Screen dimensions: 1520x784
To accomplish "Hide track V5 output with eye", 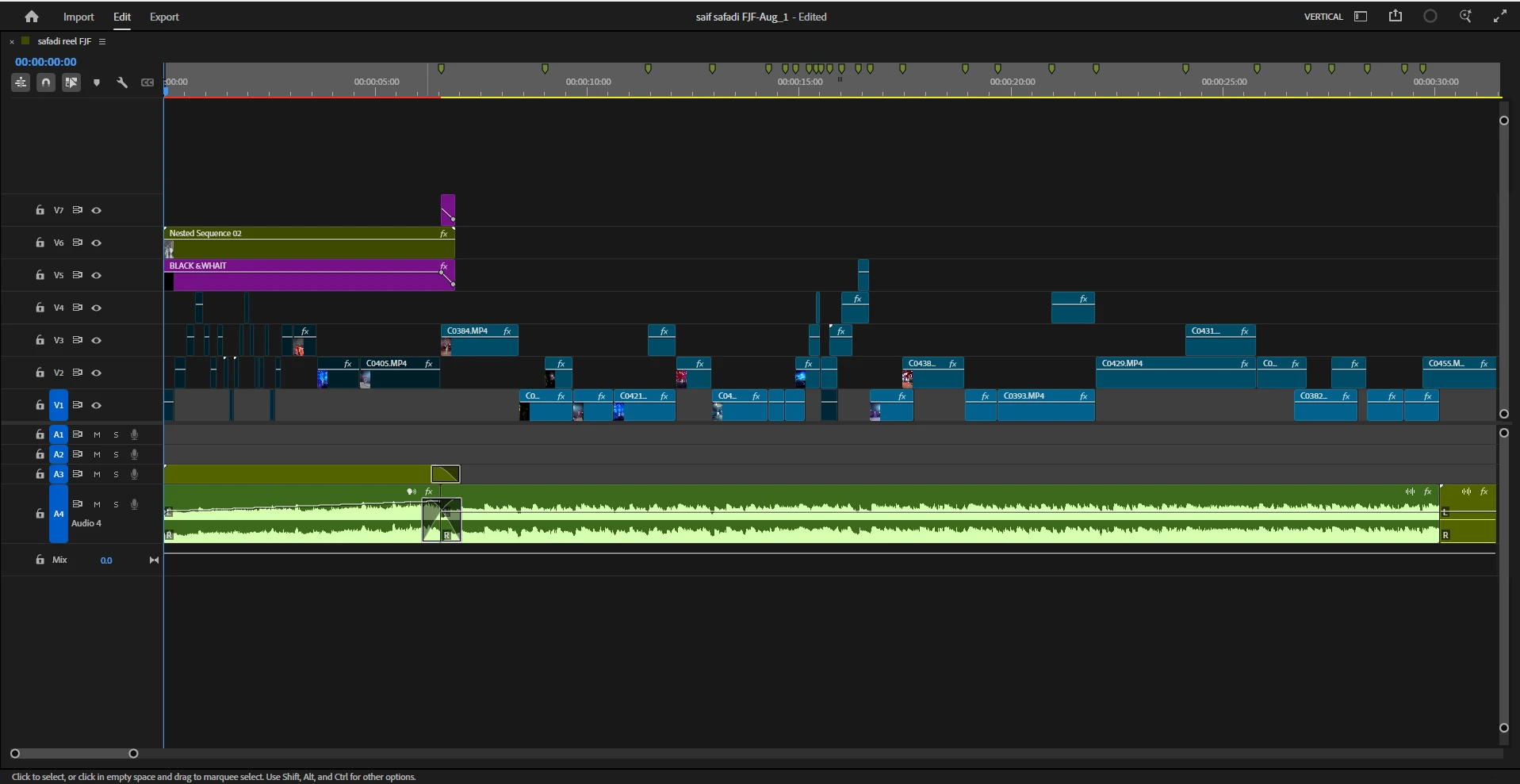I will tap(97, 276).
